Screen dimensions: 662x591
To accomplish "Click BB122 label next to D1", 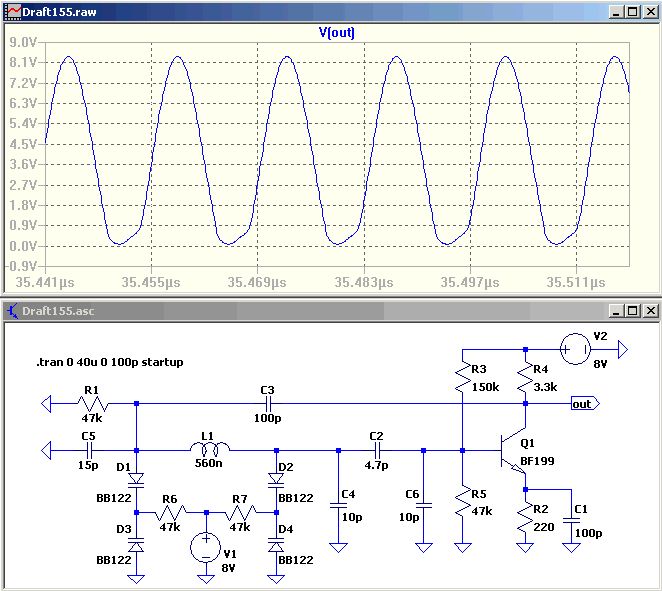I will coord(114,498).
